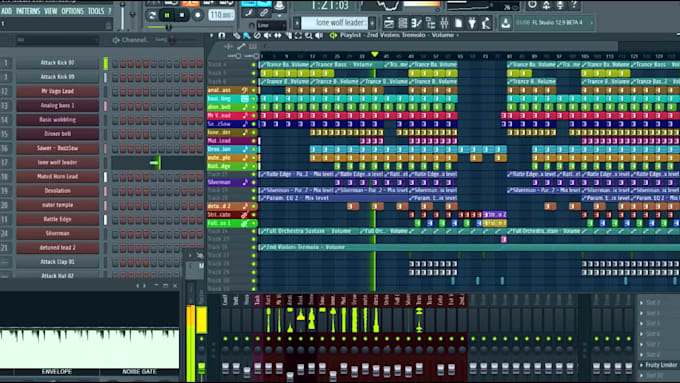Select the Muted Horn Lead channel button
Image resolution: width=680 pixels, height=383 pixels.
[57, 177]
